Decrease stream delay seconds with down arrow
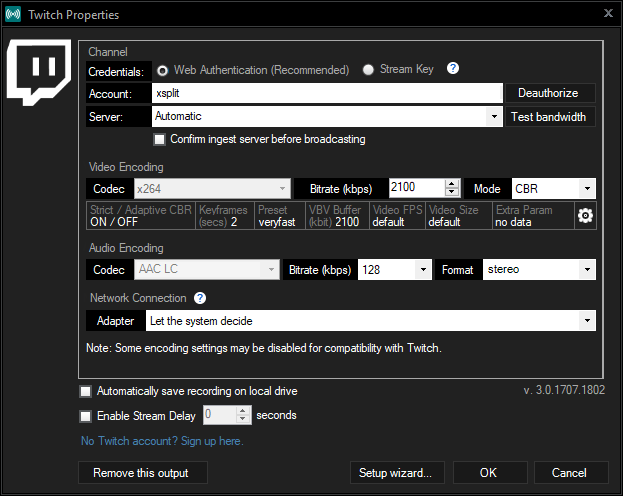The height and width of the screenshot is (496, 623). (x=242, y=419)
